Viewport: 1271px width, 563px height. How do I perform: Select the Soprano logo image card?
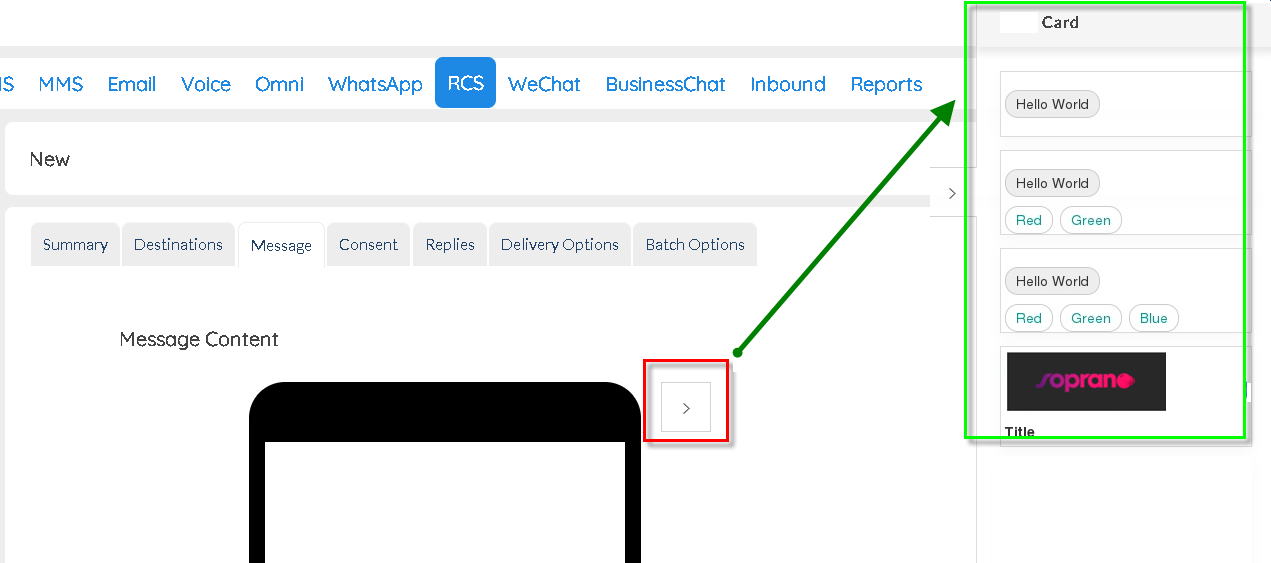point(1086,381)
